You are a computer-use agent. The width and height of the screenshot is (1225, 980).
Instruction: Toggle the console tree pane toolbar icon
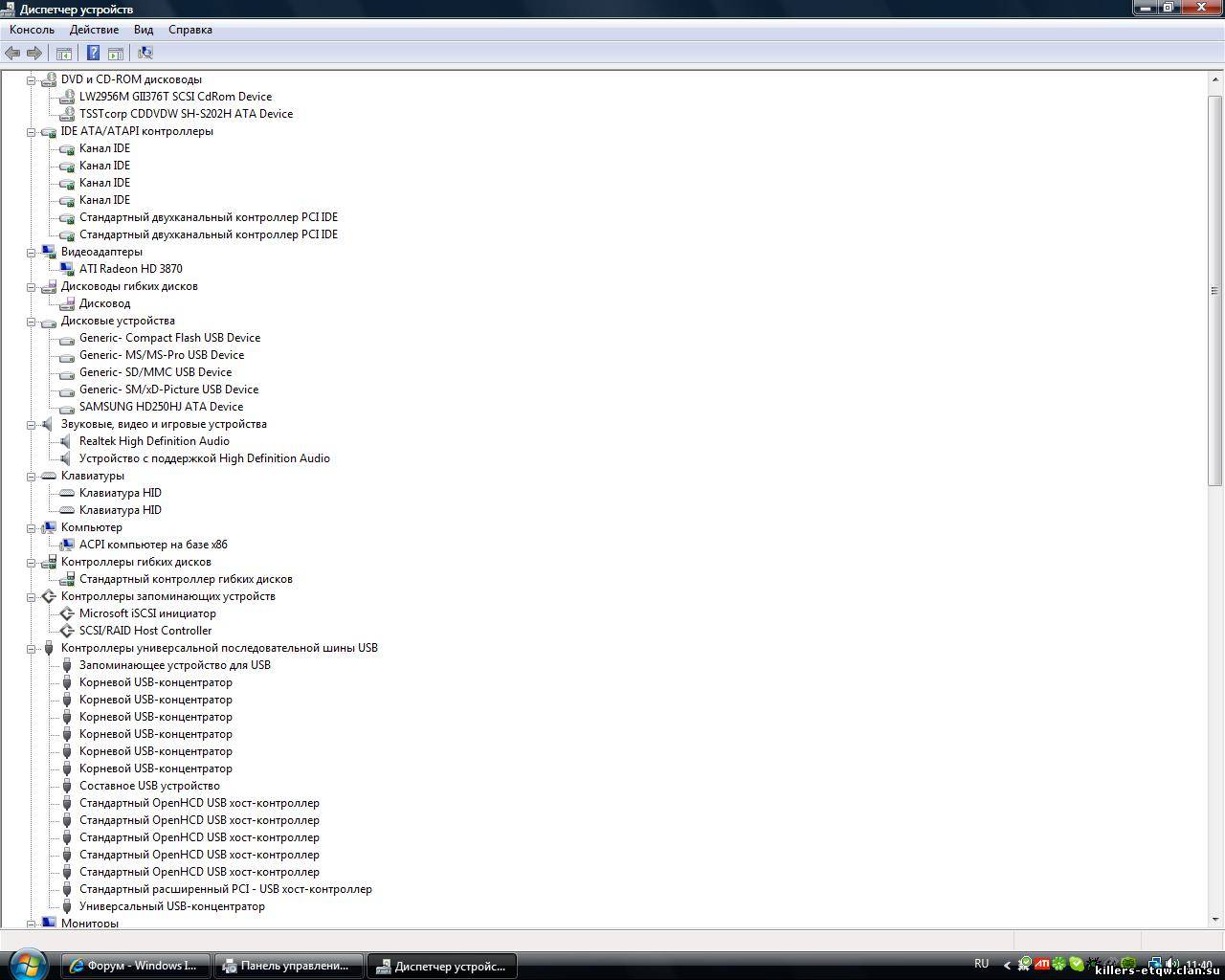click(64, 53)
